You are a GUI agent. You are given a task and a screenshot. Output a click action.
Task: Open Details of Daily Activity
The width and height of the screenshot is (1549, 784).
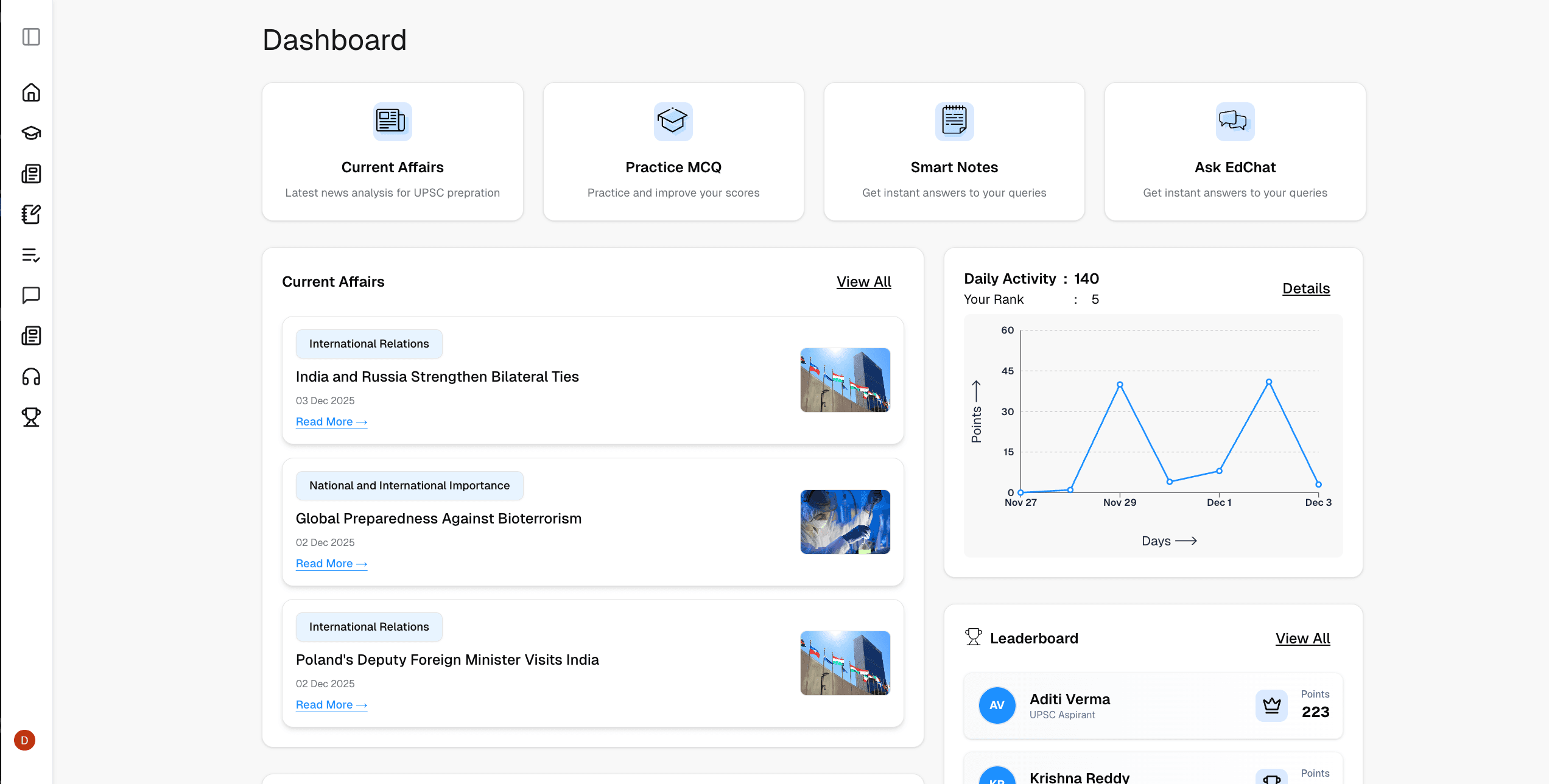pos(1306,289)
